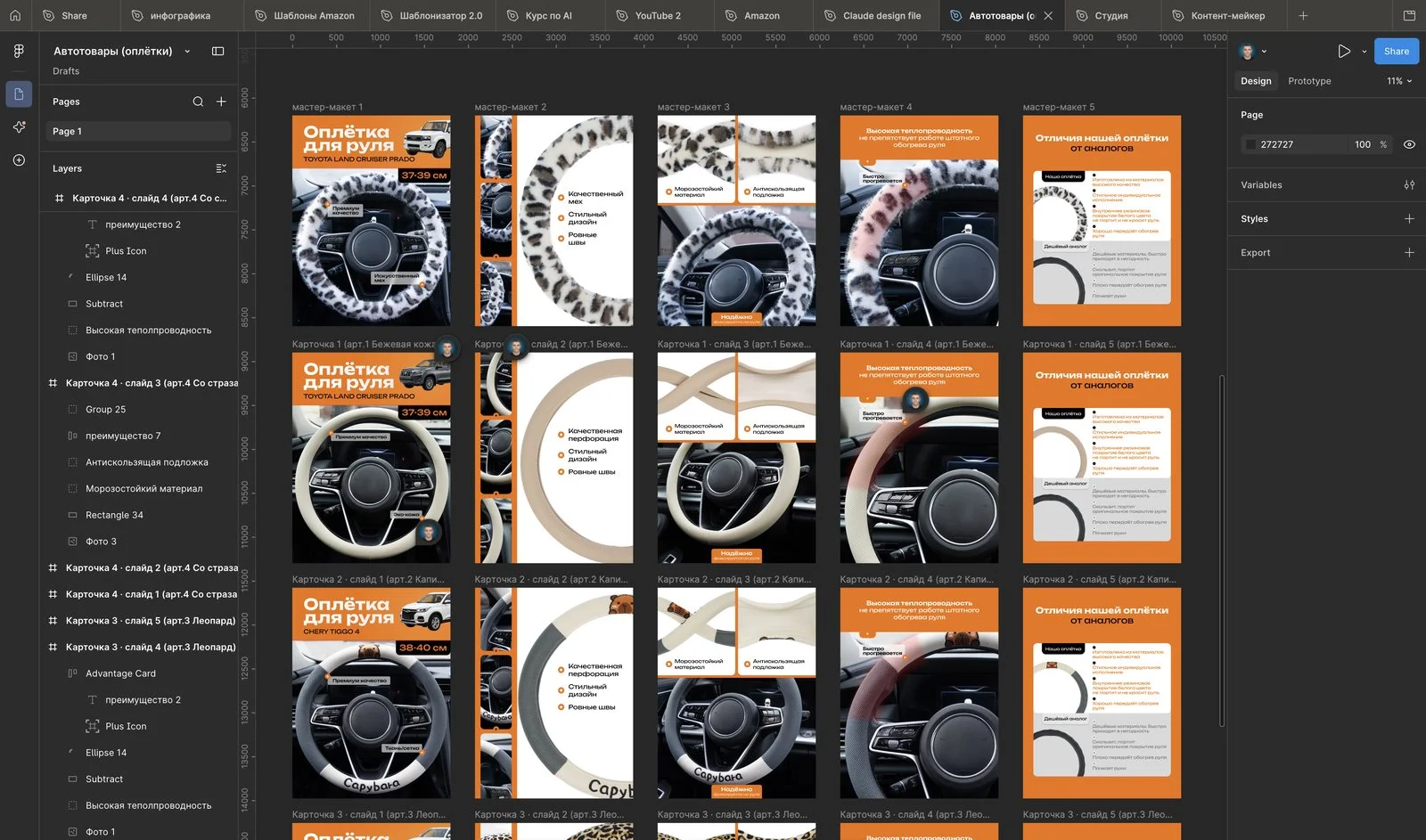The width and height of the screenshot is (1426, 840).
Task: Open the home icon in the tab bar
Action: click(15, 15)
